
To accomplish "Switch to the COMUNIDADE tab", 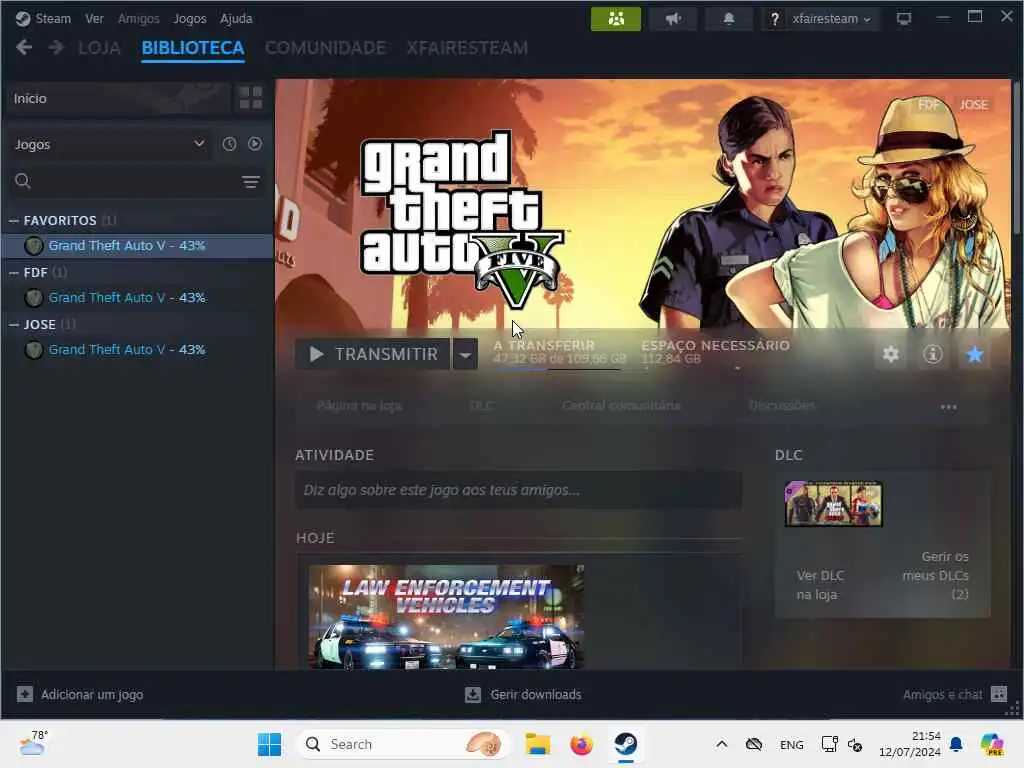I will (325, 48).
